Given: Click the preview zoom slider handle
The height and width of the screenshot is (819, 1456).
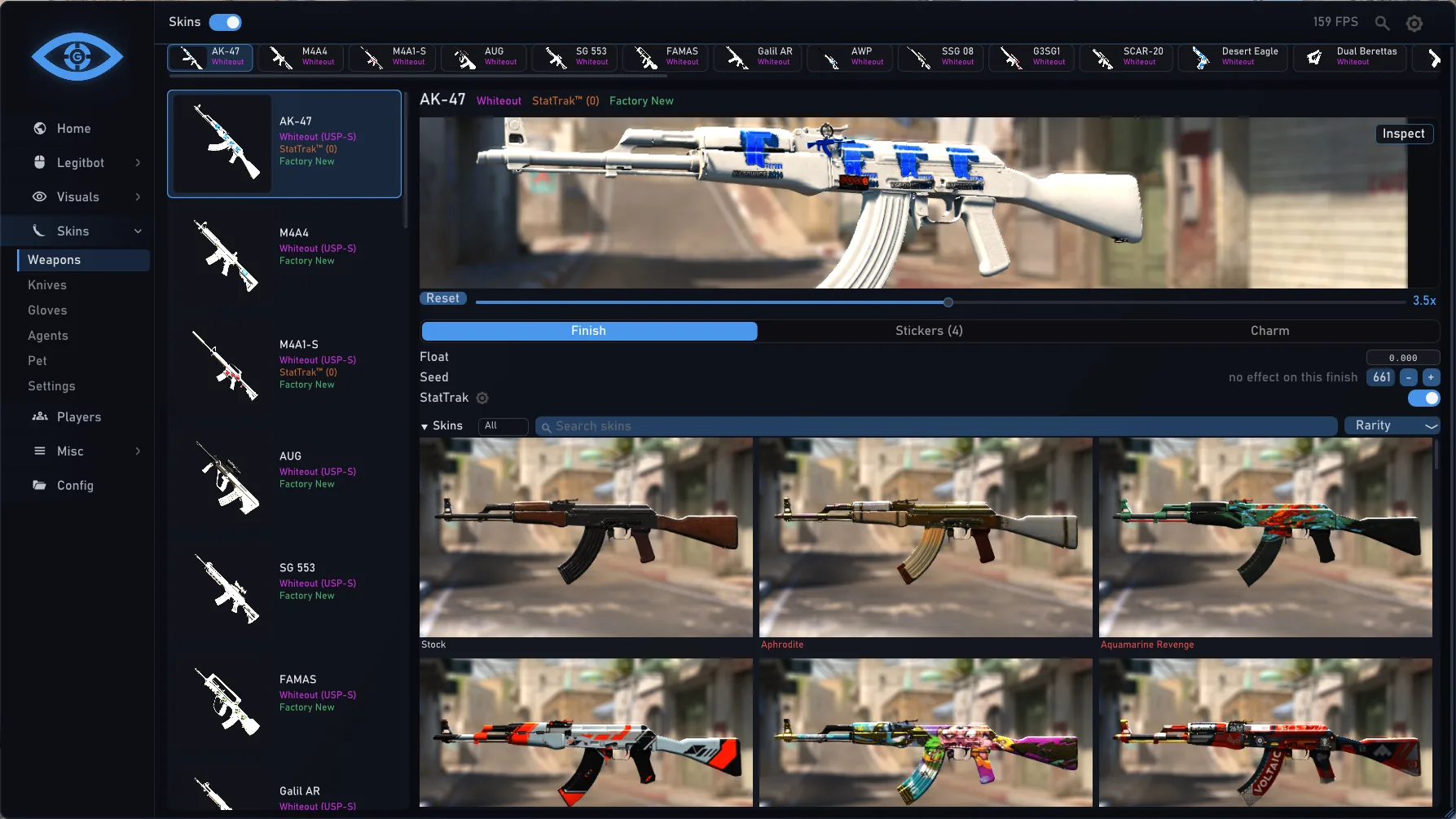Looking at the screenshot, I should coord(948,302).
